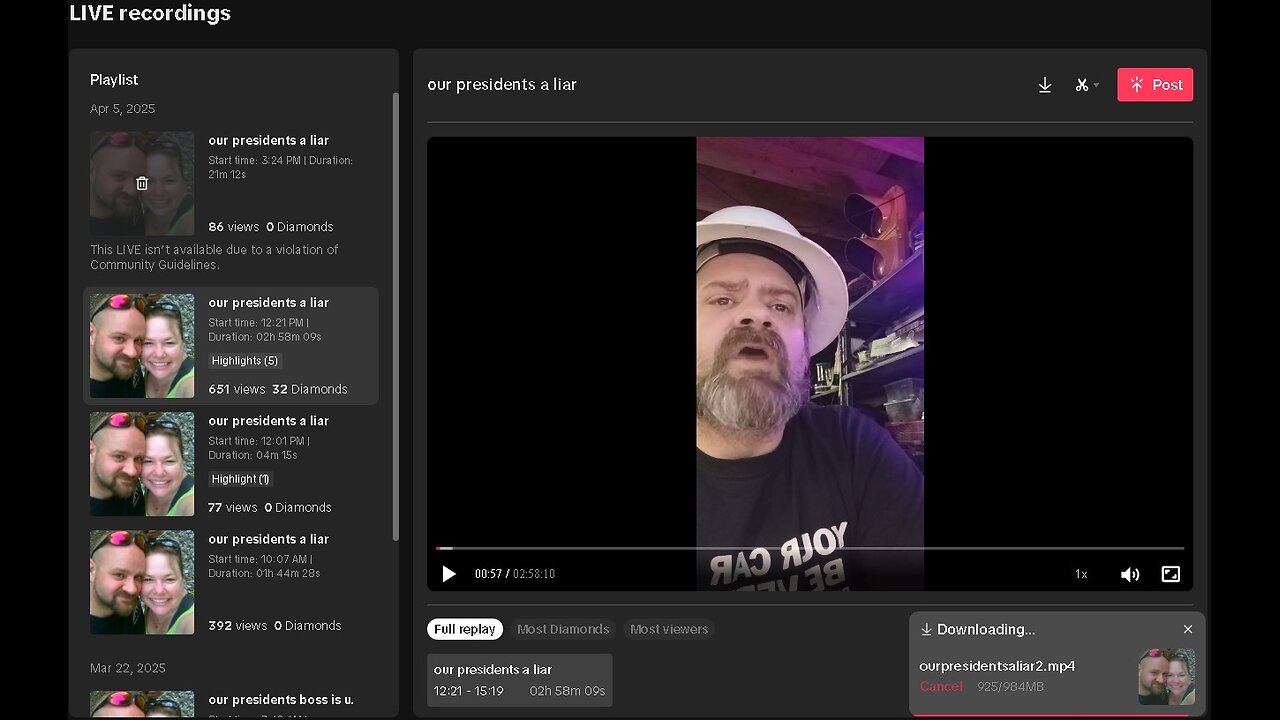Click the download popup thumbnail image

click(x=1166, y=676)
